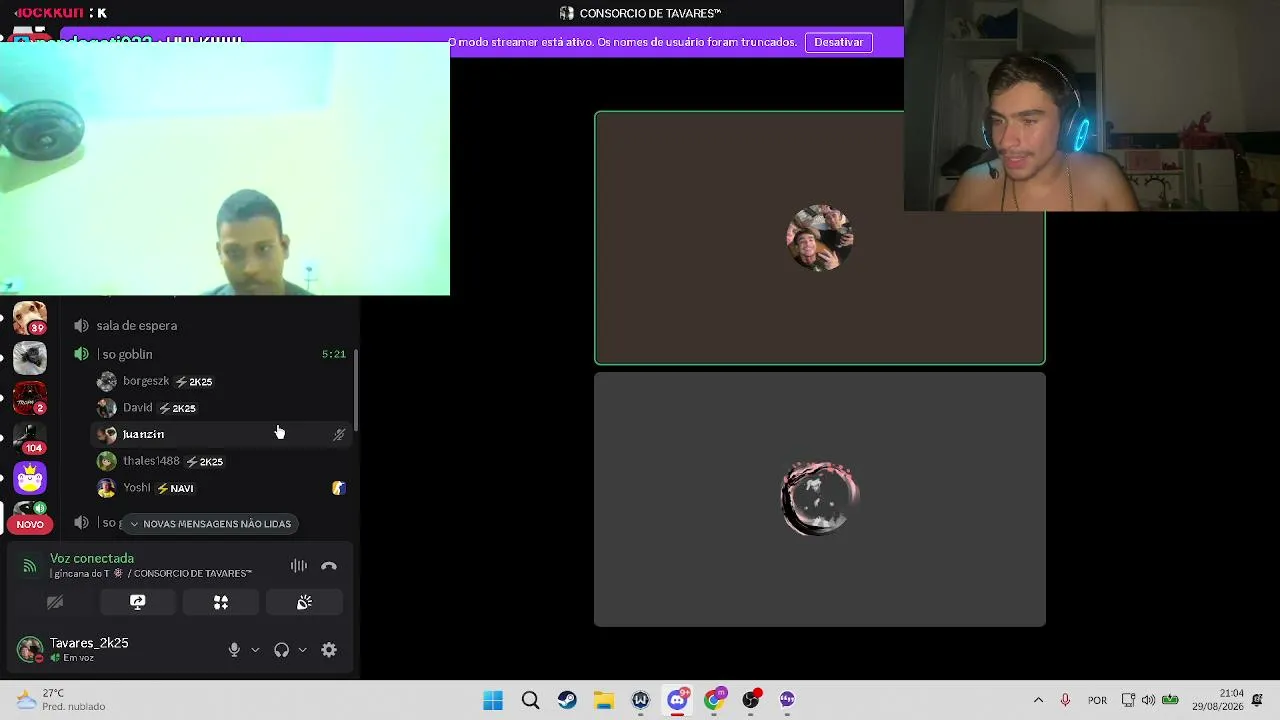Click the Desativar button in streamer banner
This screenshot has width=1280, height=720.
[838, 42]
